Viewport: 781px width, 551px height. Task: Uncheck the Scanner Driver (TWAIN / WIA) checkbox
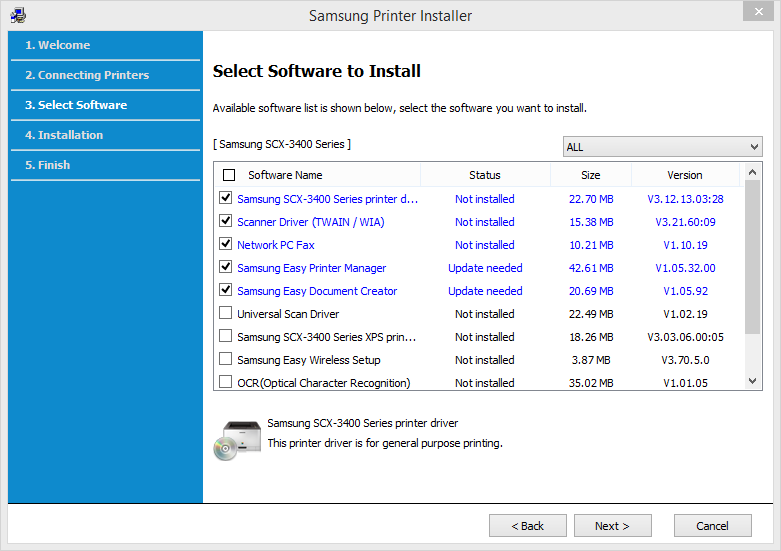point(226,221)
